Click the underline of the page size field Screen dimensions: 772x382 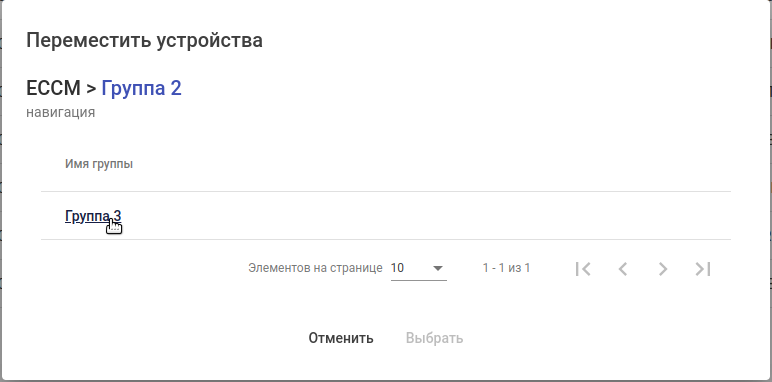418,281
